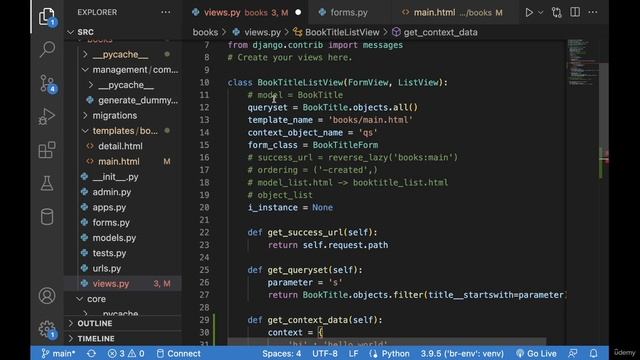Open the Database cylinder view
The image size is (640, 360).
tap(47, 217)
